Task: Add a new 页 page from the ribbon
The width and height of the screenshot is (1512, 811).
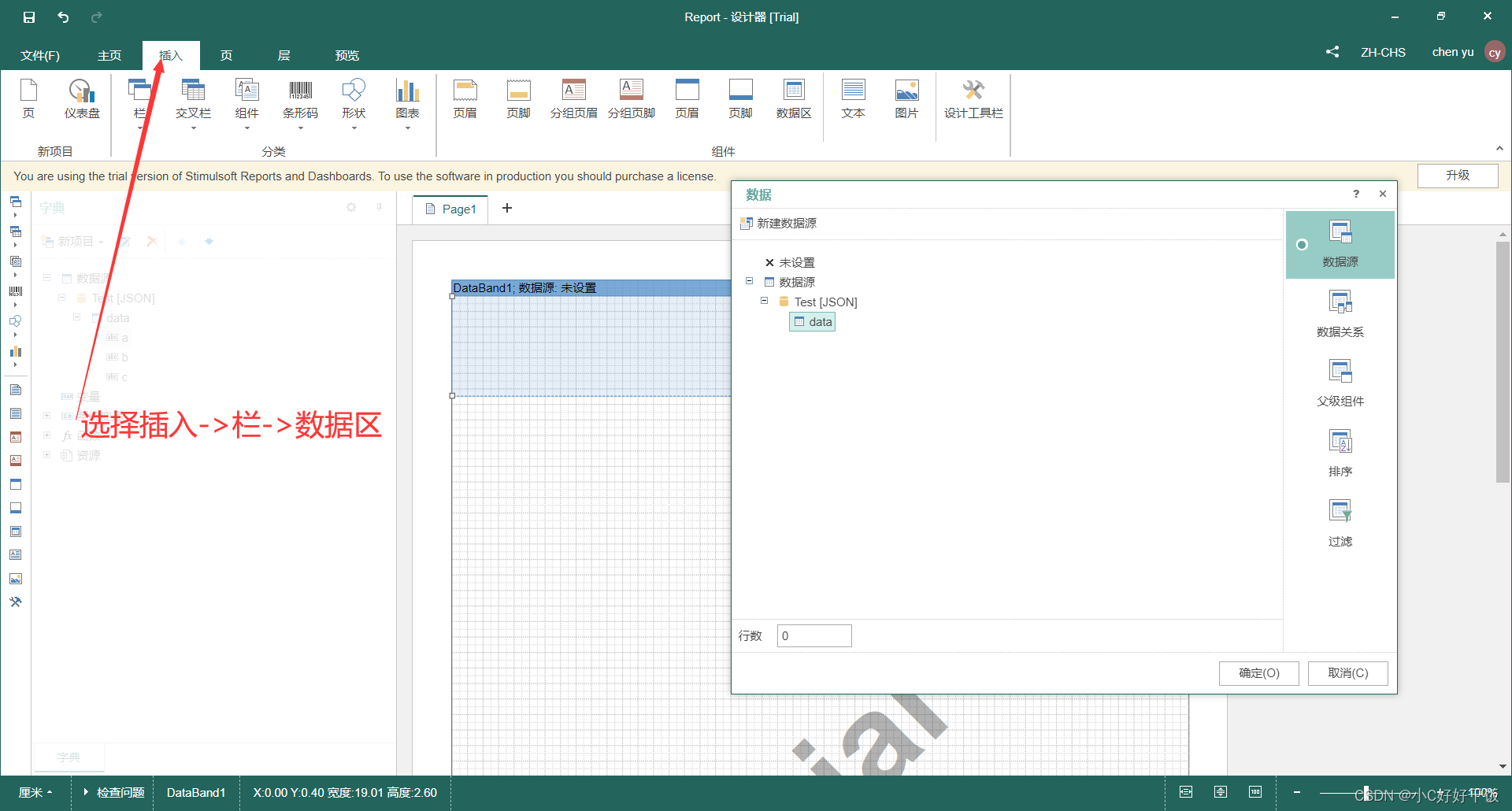Action: coord(28,99)
